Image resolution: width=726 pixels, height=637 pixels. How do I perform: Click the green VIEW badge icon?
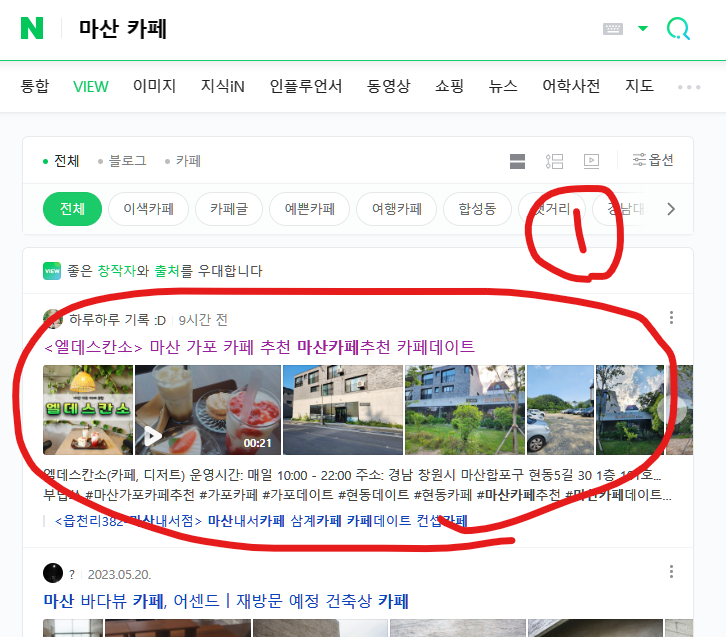pyautogui.click(x=52, y=271)
